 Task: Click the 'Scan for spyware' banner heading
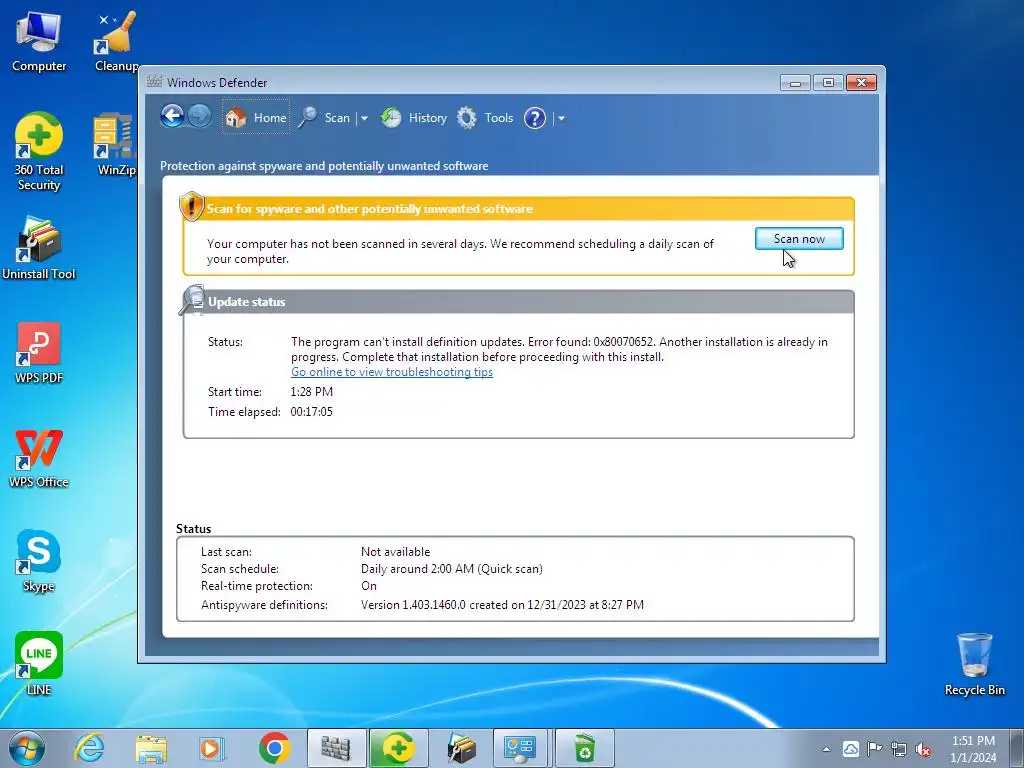click(x=370, y=209)
